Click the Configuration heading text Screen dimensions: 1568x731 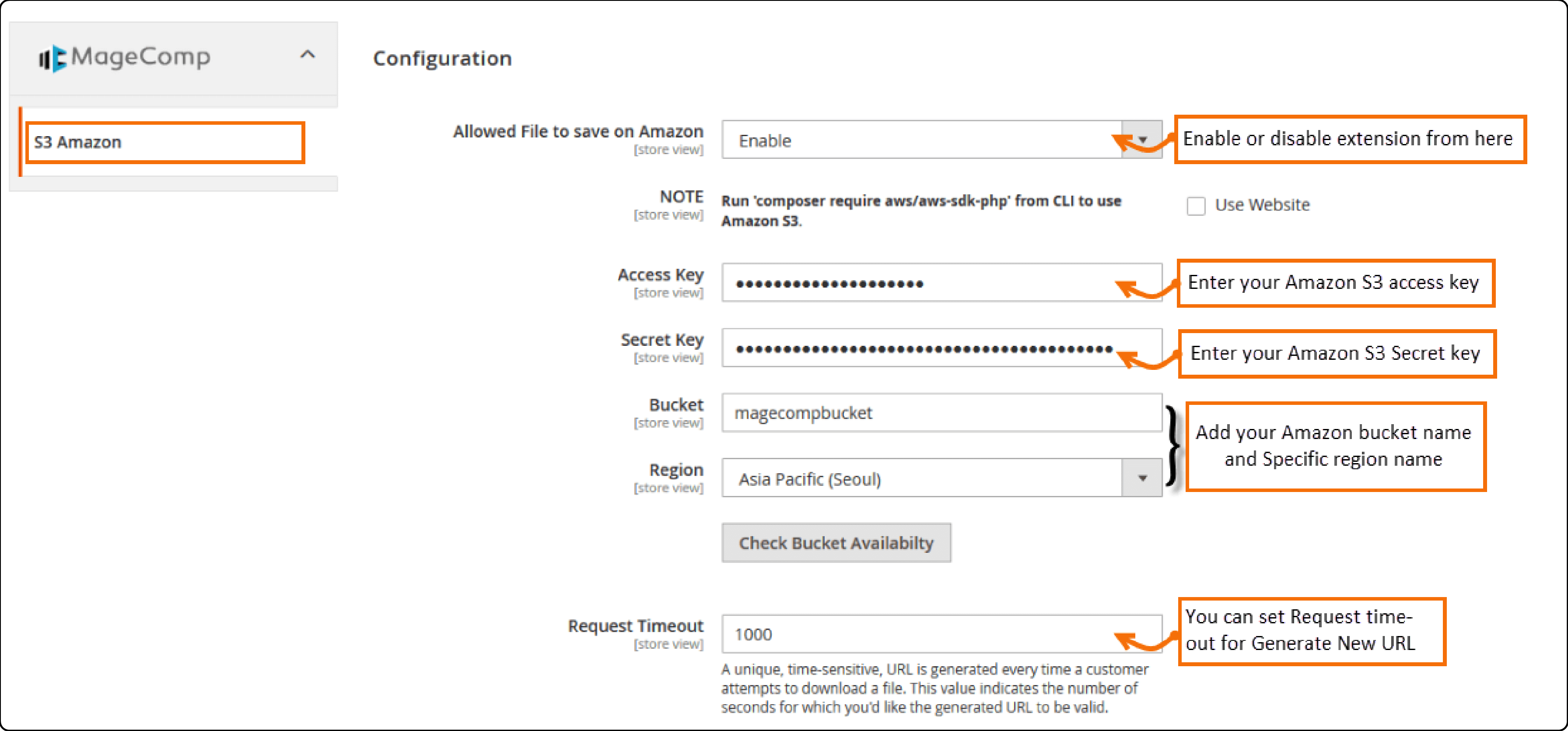point(442,59)
